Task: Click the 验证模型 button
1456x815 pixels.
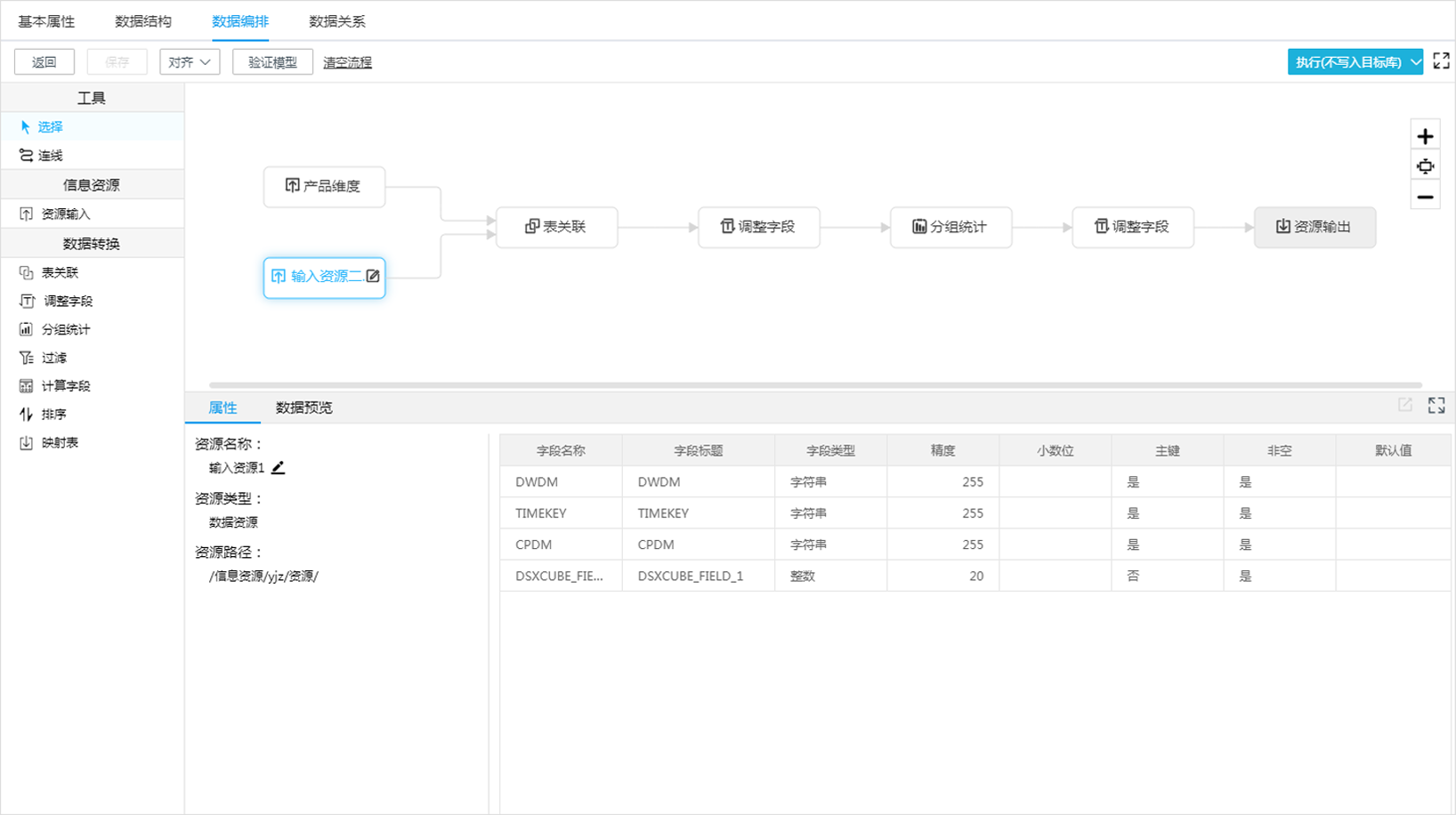Action: 272,62
